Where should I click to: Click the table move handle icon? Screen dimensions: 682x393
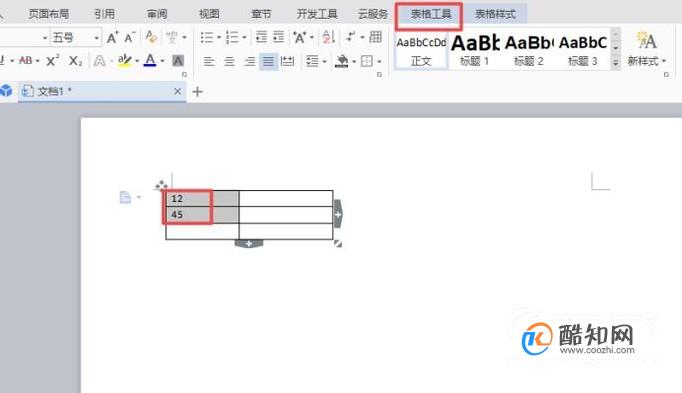coord(161,185)
